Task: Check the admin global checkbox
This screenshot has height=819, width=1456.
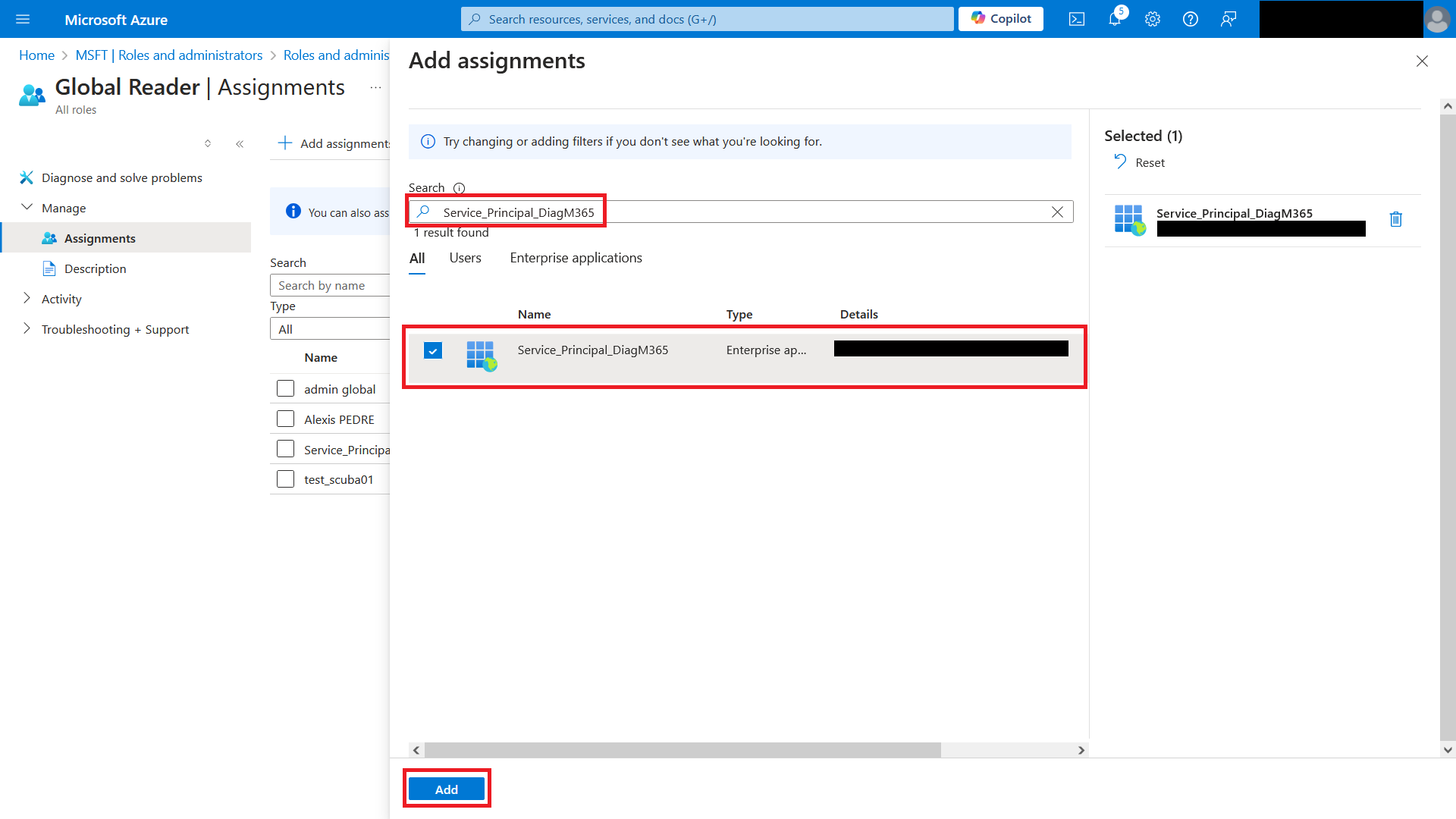Action: [286, 389]
